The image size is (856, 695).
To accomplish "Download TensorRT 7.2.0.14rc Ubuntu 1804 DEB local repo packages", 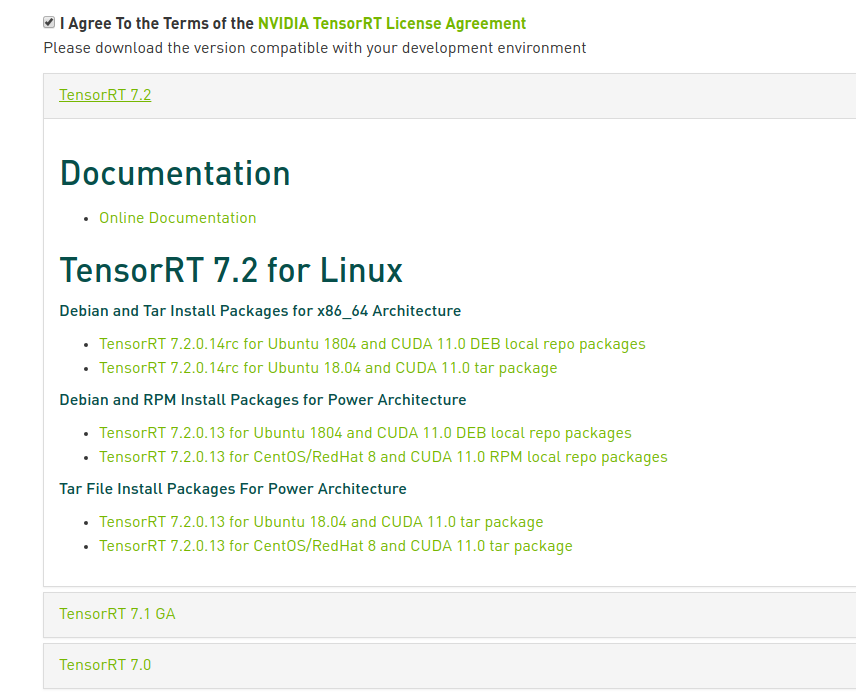I will (x=372, y=344).
